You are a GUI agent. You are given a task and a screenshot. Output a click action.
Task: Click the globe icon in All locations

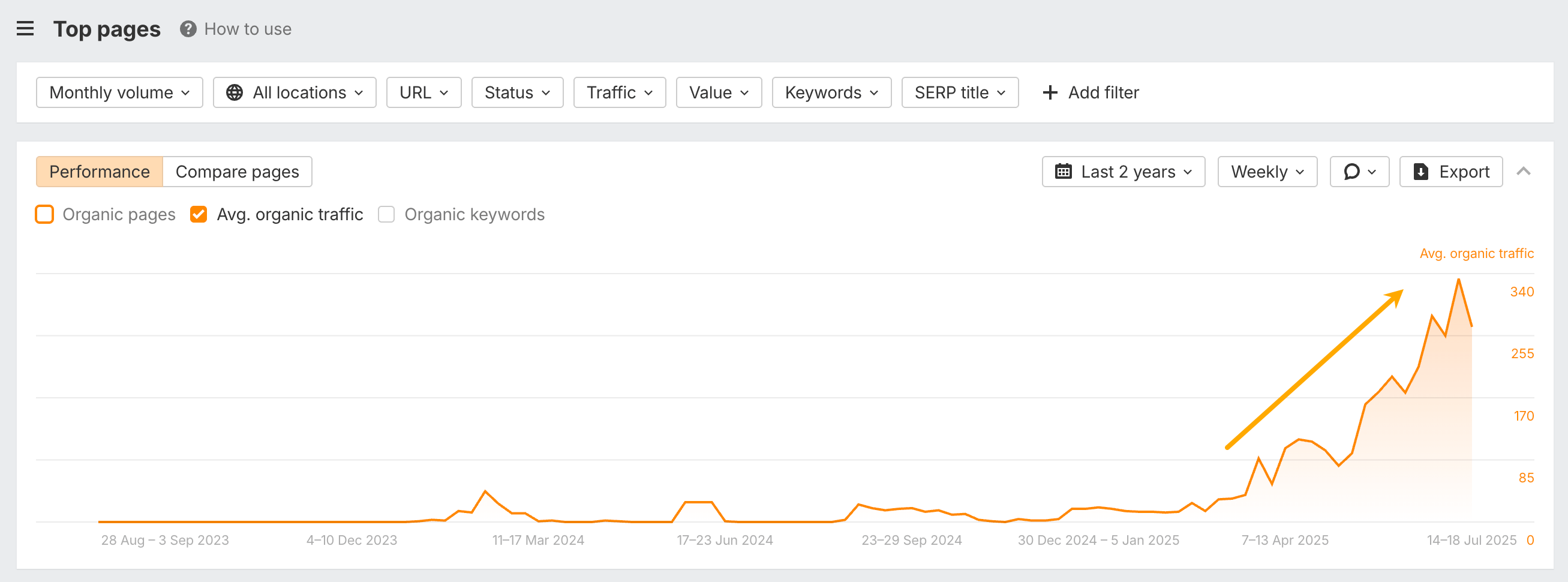(235, 92)
